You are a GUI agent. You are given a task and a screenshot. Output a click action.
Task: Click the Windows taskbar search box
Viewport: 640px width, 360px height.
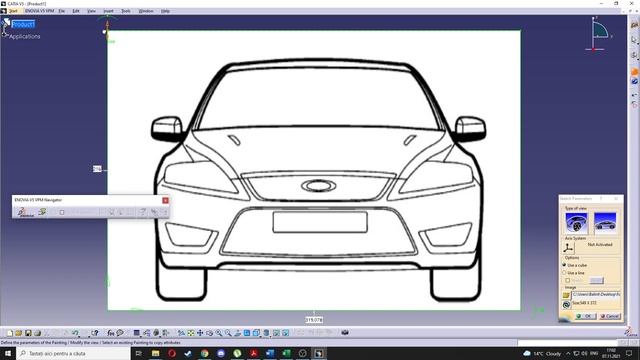coord(73,353)
